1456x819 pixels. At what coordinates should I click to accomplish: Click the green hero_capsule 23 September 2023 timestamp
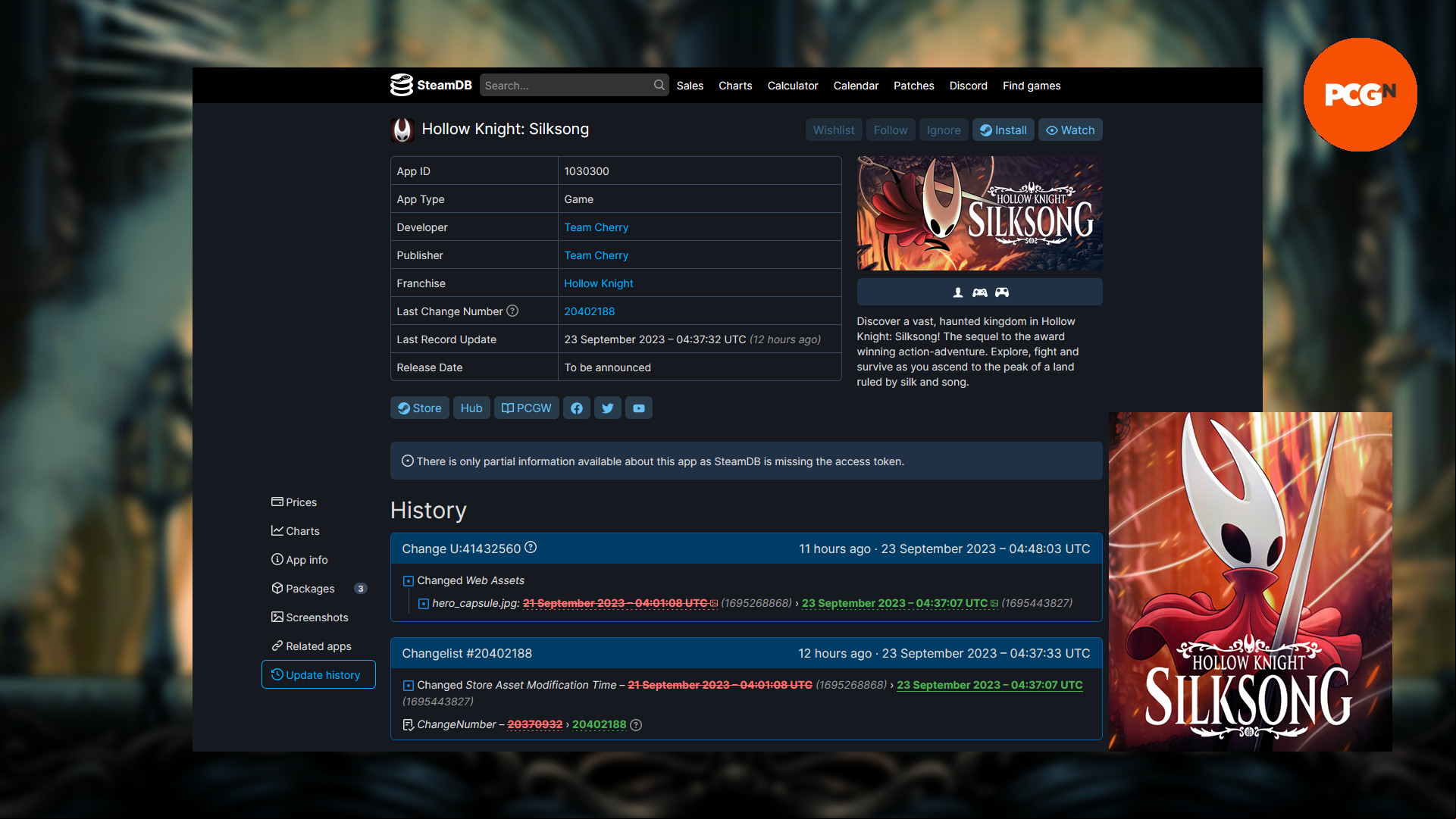[895, 603]
